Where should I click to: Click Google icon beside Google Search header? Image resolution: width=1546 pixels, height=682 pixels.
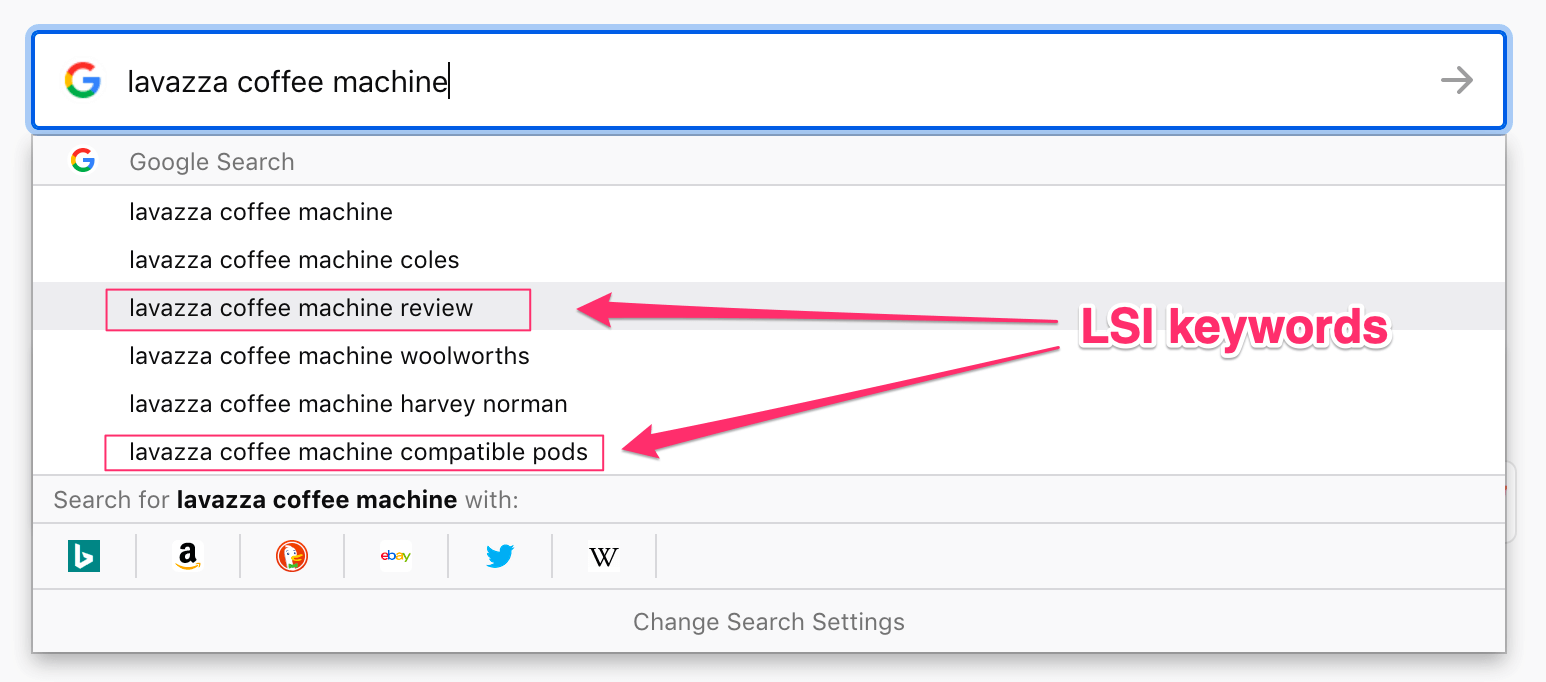point(83,161)
